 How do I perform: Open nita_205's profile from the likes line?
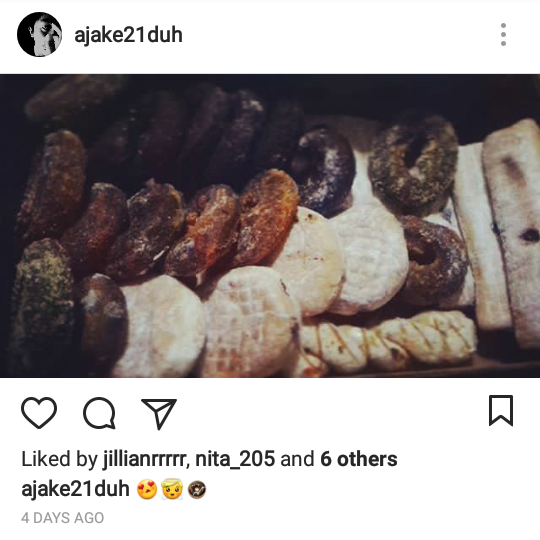point(235,459)
